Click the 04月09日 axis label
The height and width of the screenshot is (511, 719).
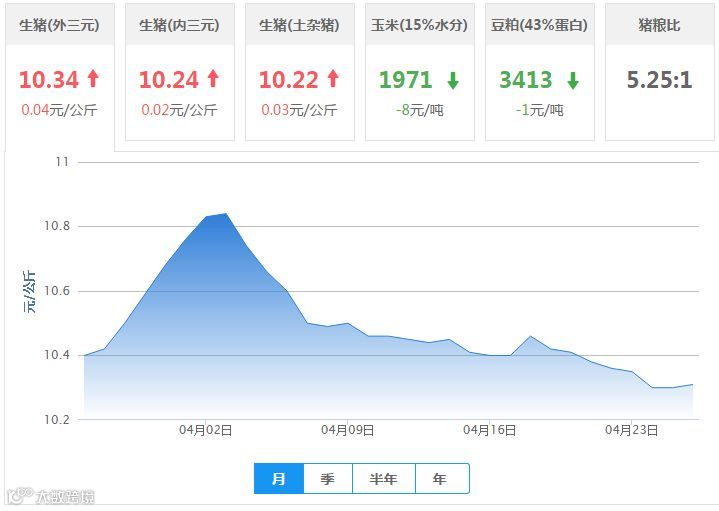point(348,430)
